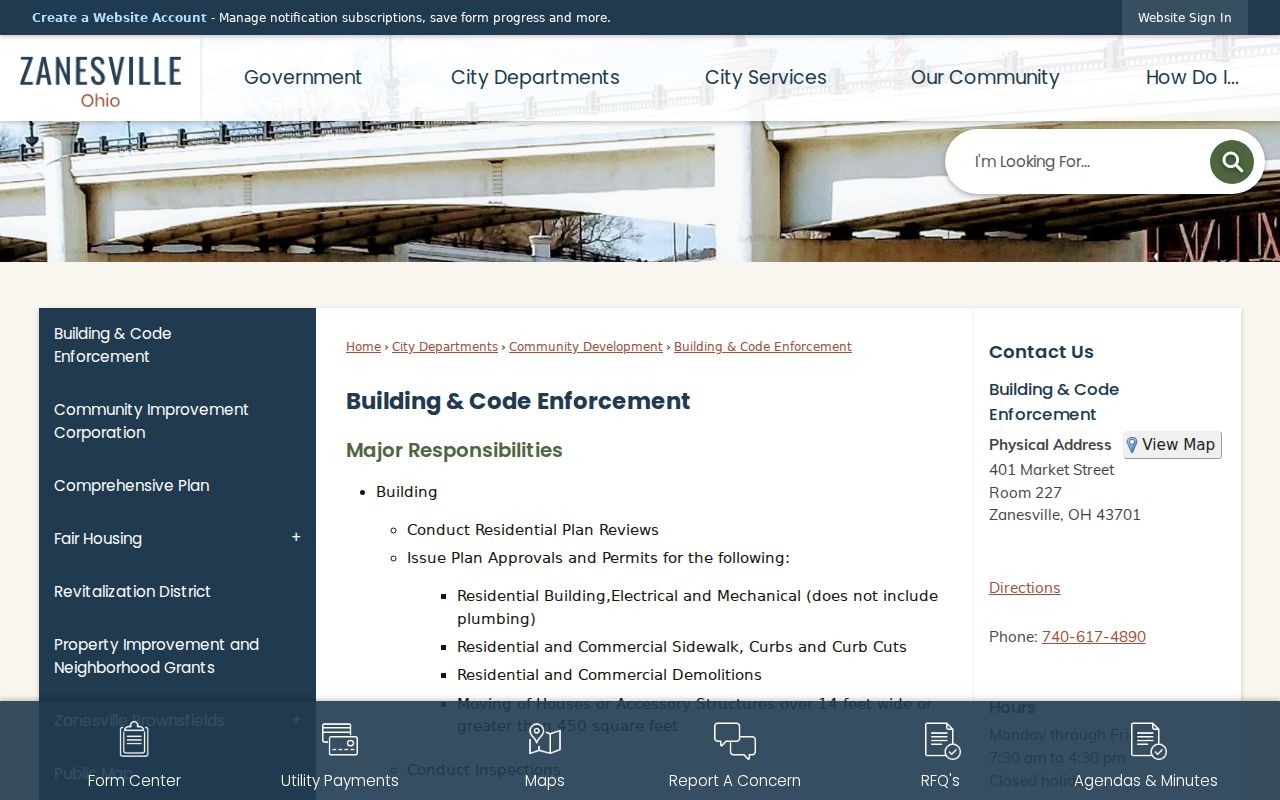Open Property Improvement and Neighborhood Grants

pyautogui.click(x=177, y=656)
